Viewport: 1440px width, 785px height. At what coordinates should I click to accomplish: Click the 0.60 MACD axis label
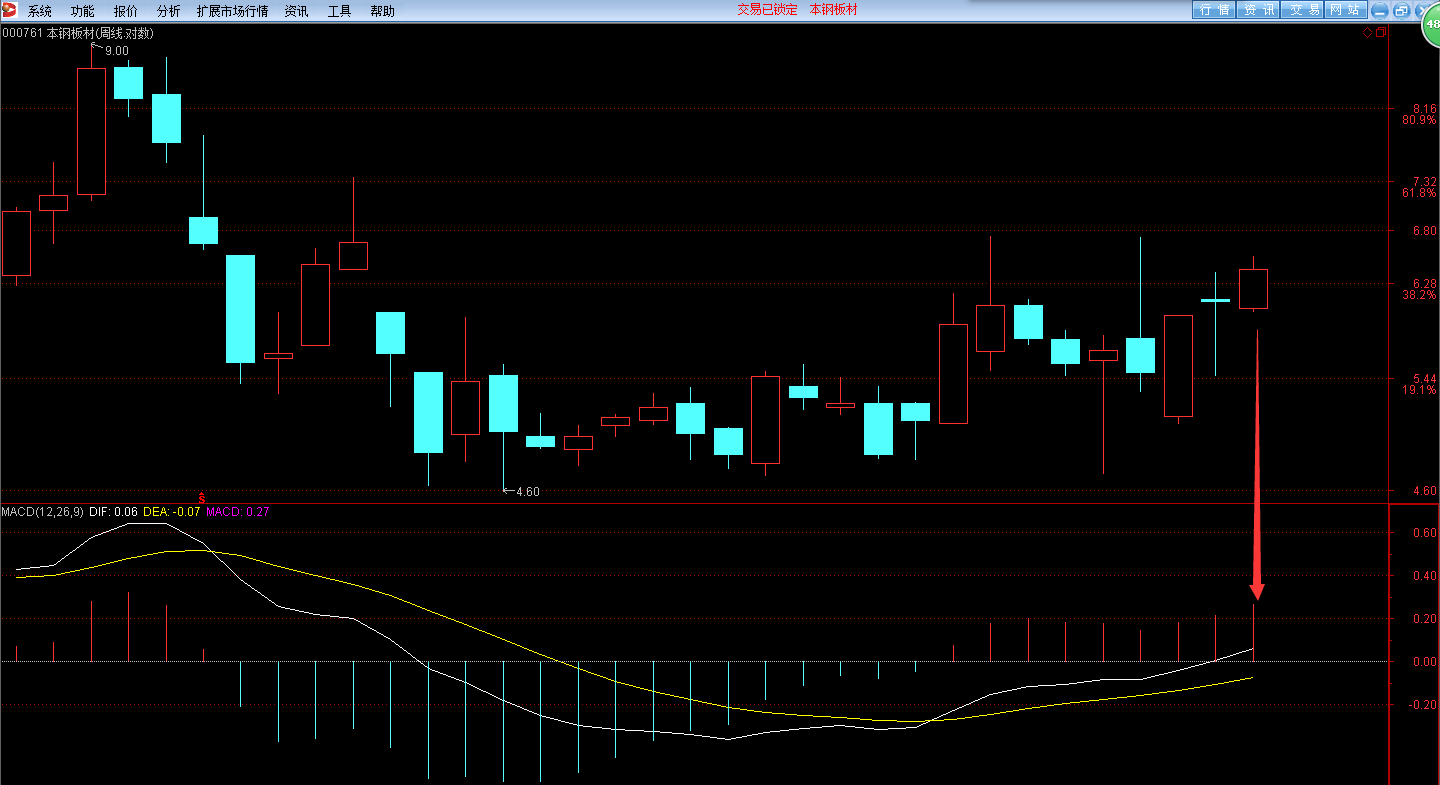pyautogui.click(x=1424, y=533)
